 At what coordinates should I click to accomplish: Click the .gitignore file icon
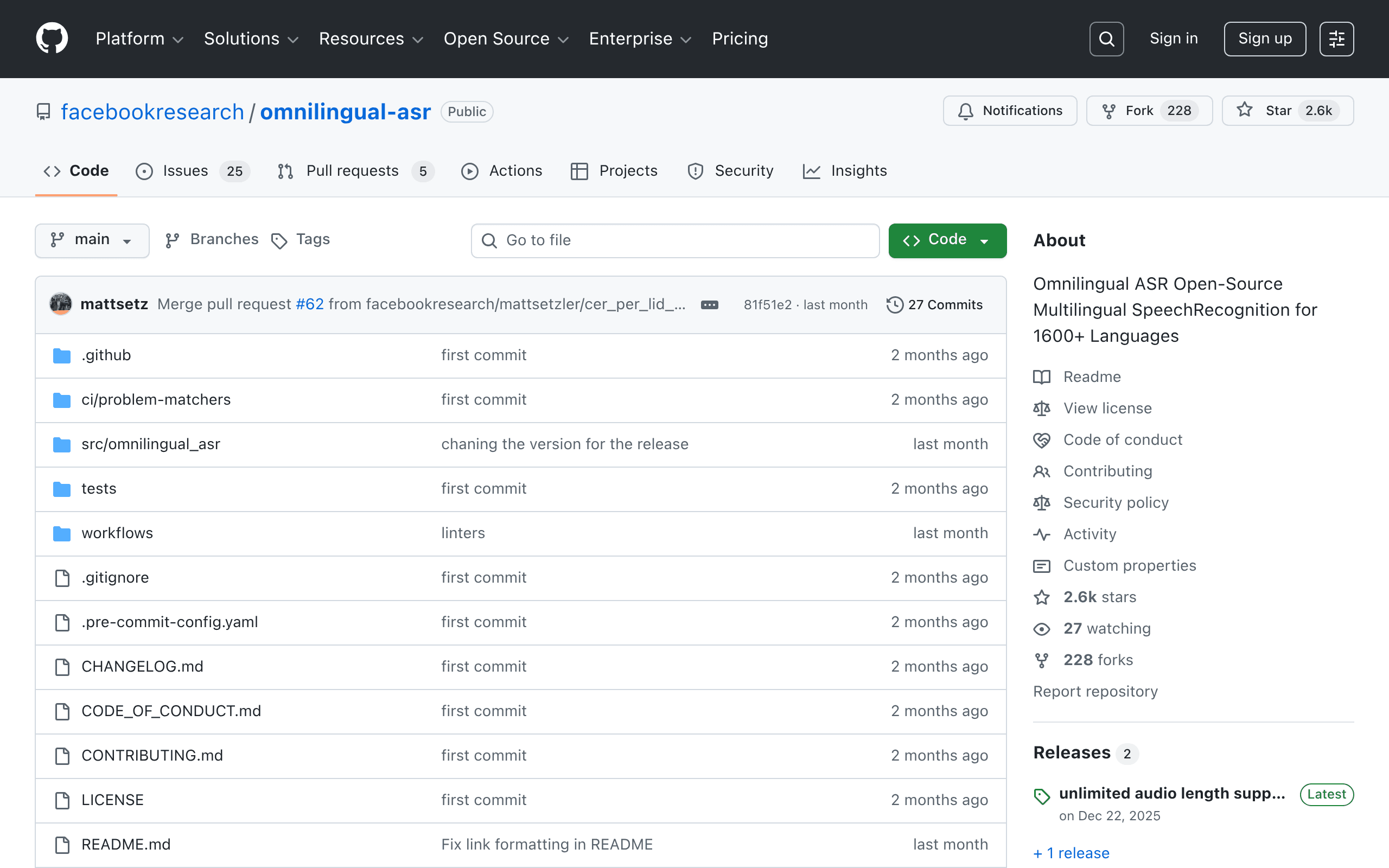coord(62,578)
